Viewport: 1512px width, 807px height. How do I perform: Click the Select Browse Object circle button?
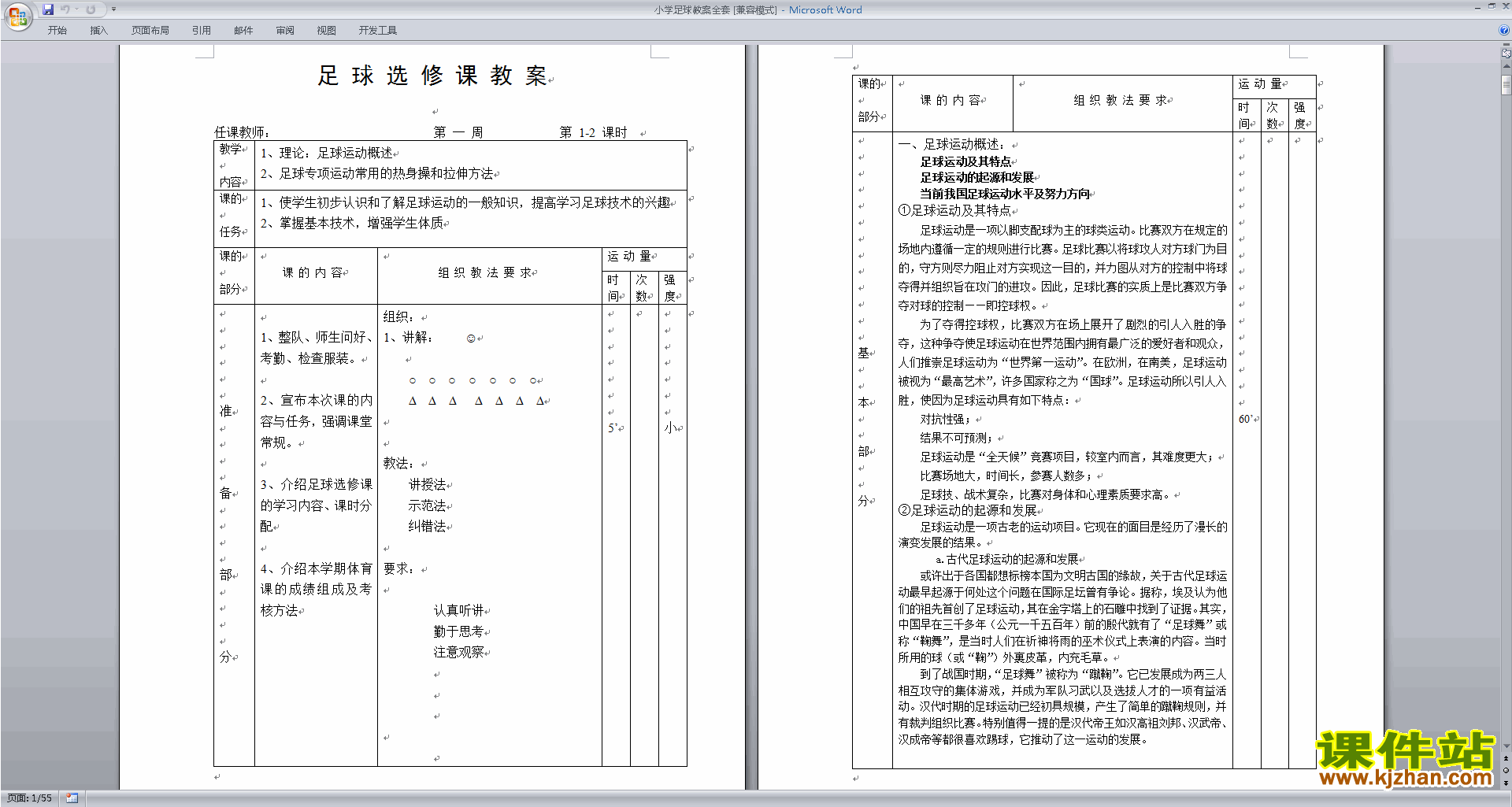point(1506,771)
